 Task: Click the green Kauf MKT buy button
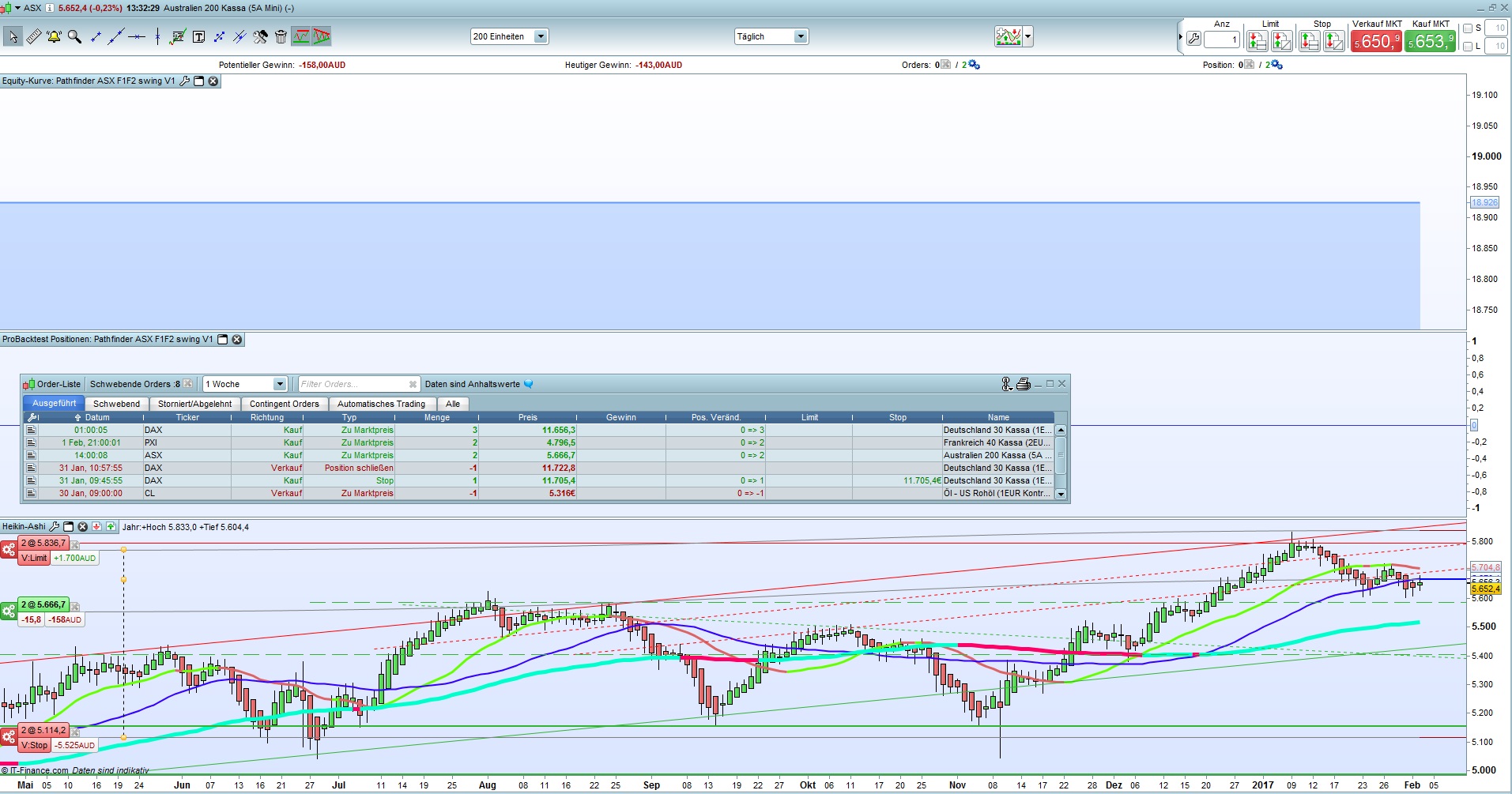[1430, 41]
